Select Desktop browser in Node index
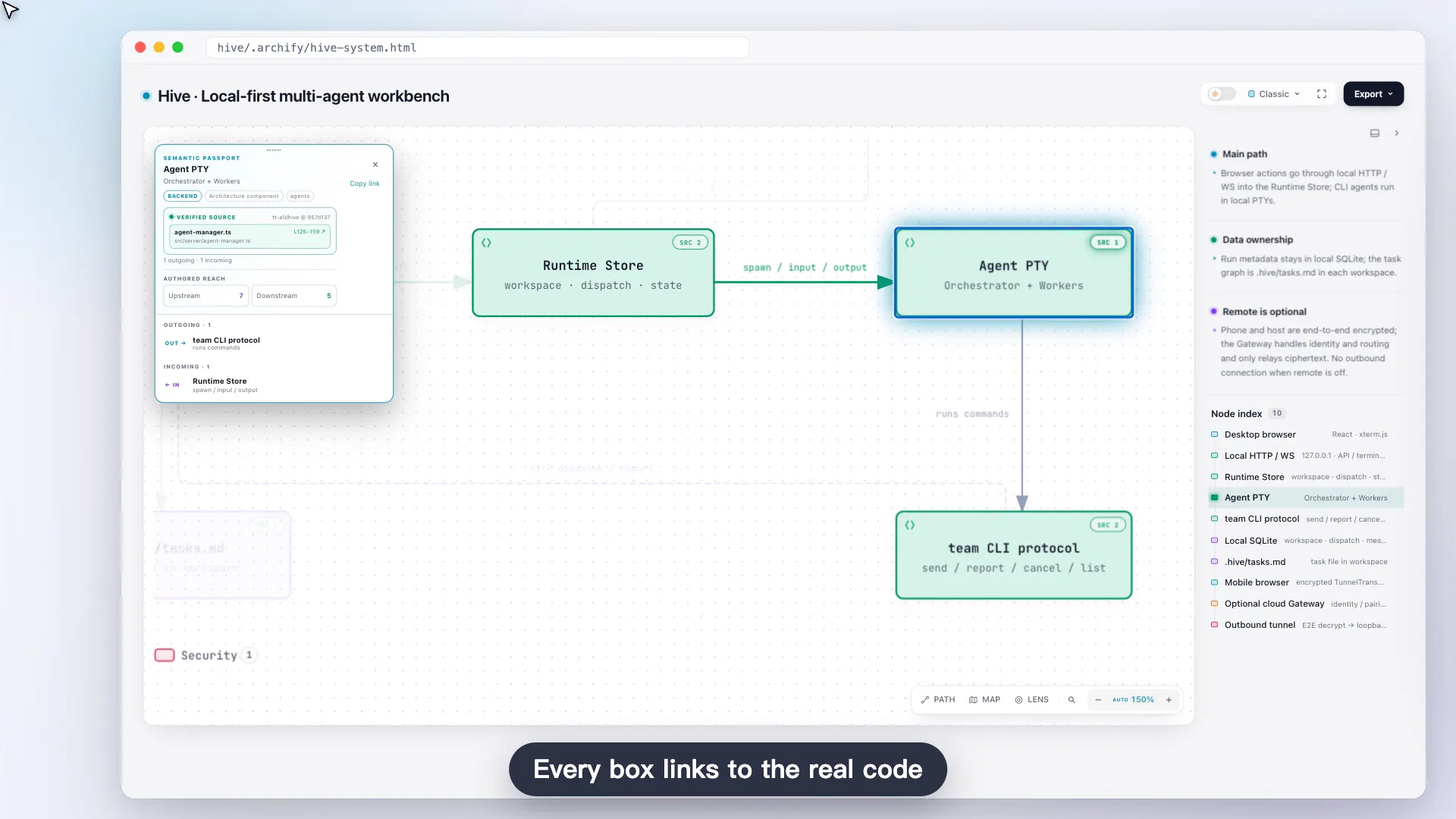1456x819 pixels. 1306,435
